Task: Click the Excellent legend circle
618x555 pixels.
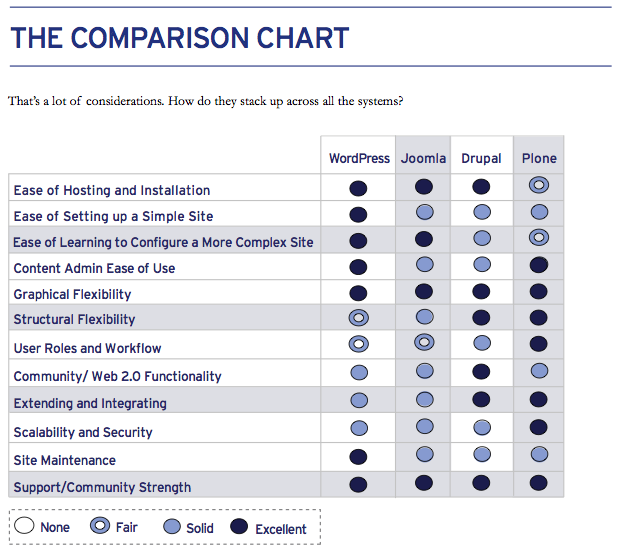Action: [240, 527]
